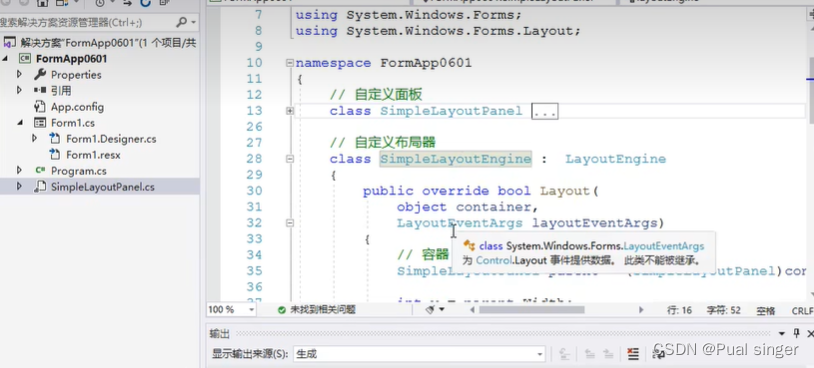Collapse the namespace FormApp0601 code block
This screenshot has width=814, height=368.
(x=290, y=63)
